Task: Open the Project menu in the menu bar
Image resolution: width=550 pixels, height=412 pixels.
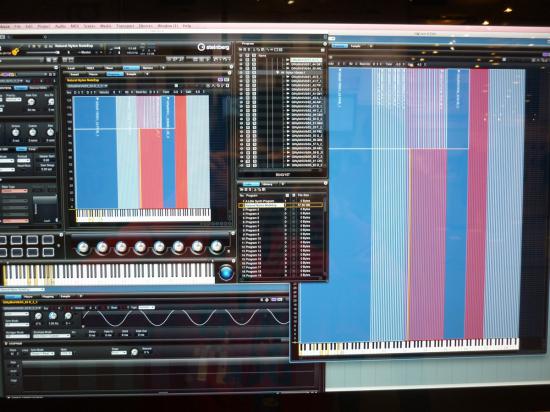Action: [x=44, y=26]
